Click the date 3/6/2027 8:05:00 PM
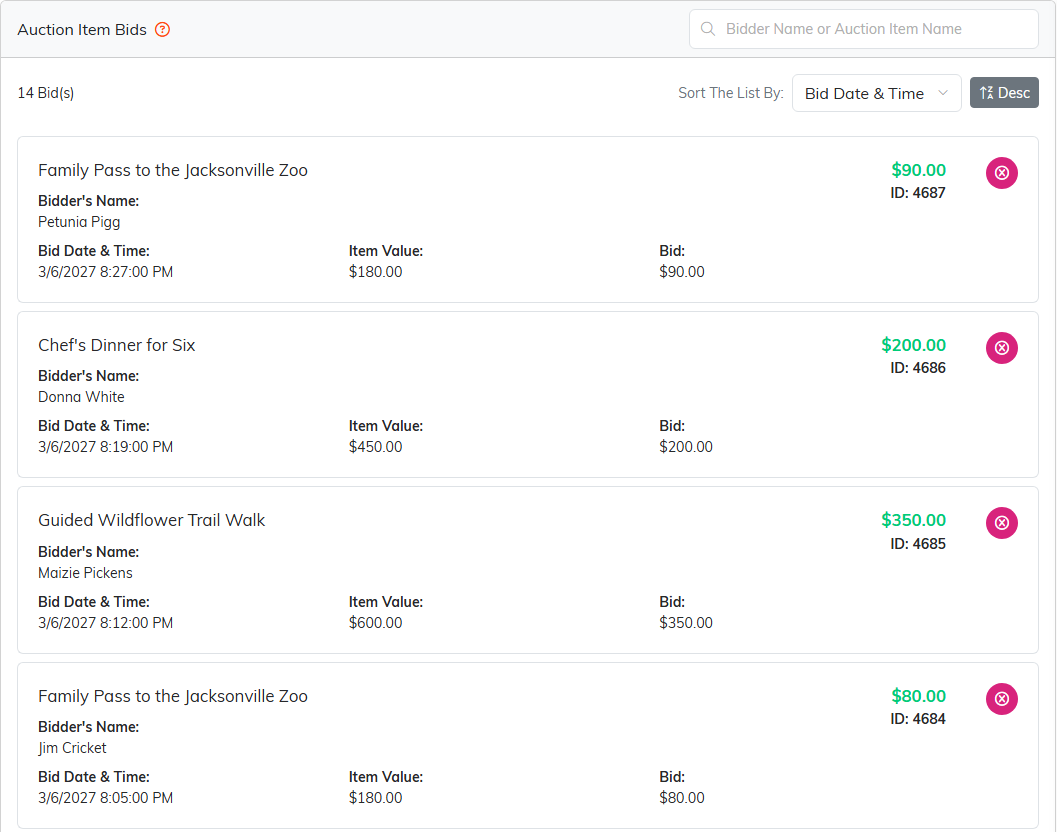Screen dimensions: 1057x832 105,798
